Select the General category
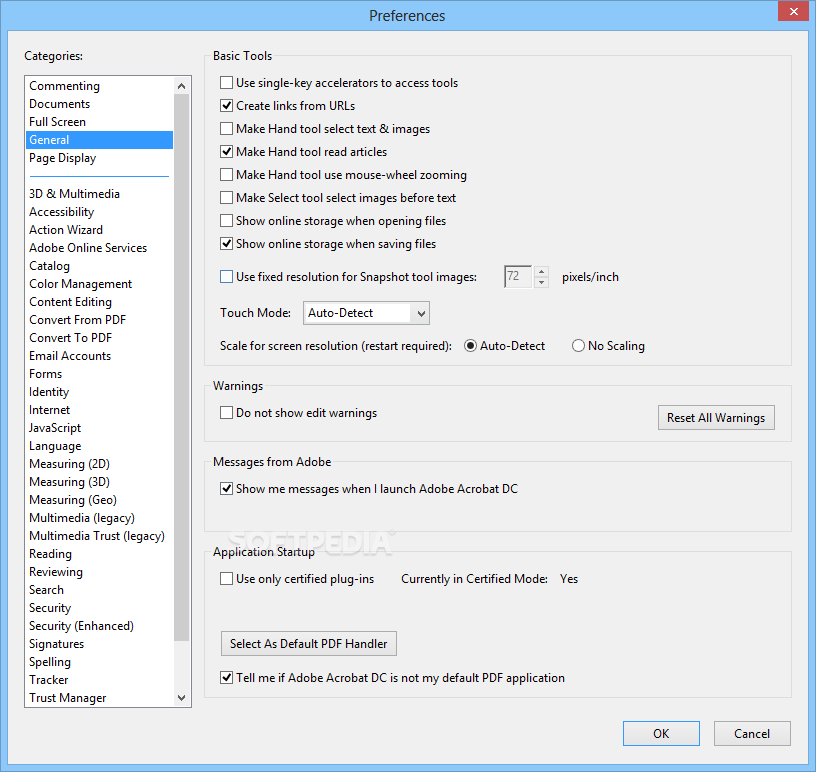Image resolution: width=816 pixels, height=772 pixels. (x=99, y=140)
